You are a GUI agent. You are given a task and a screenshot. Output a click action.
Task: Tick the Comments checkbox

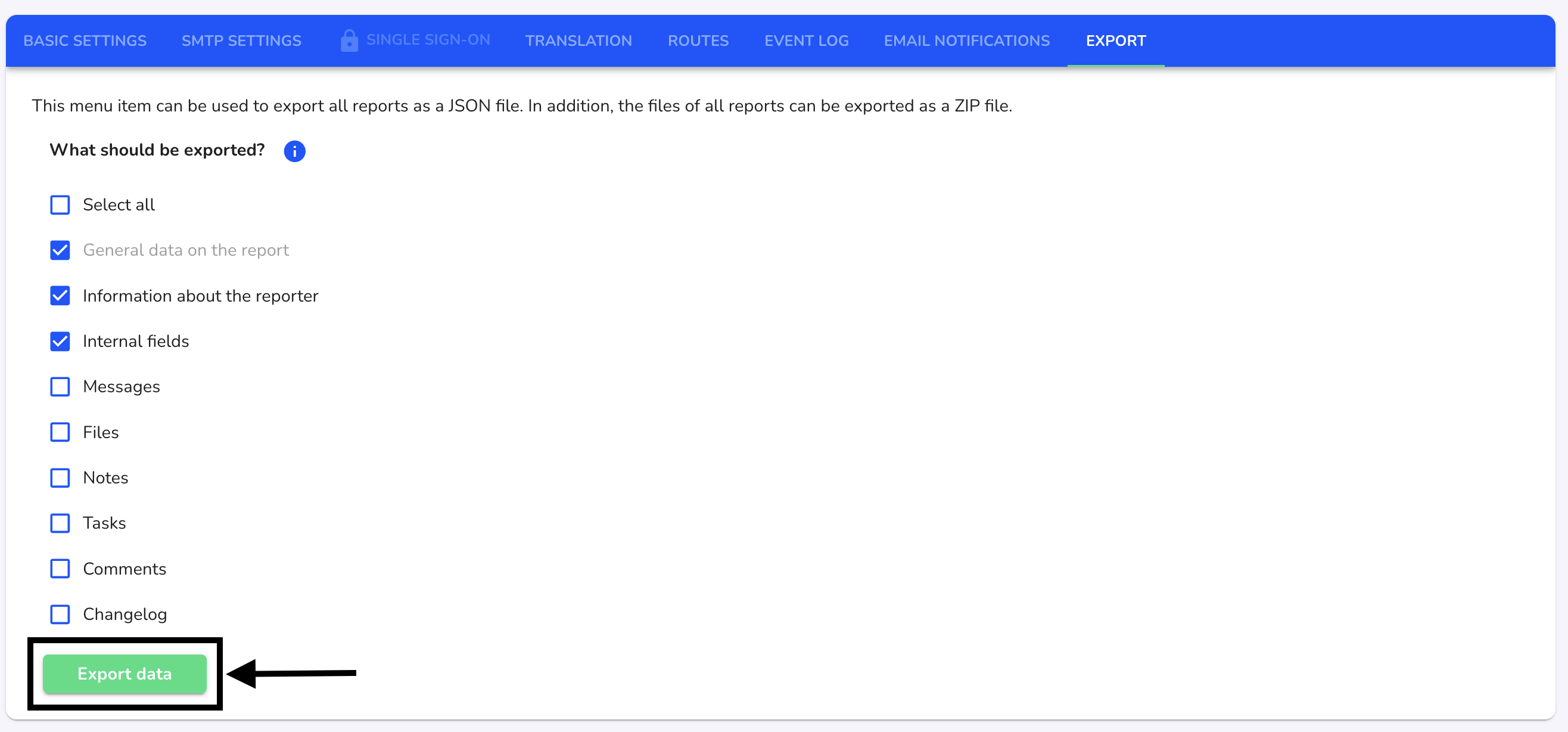point(60,569)
